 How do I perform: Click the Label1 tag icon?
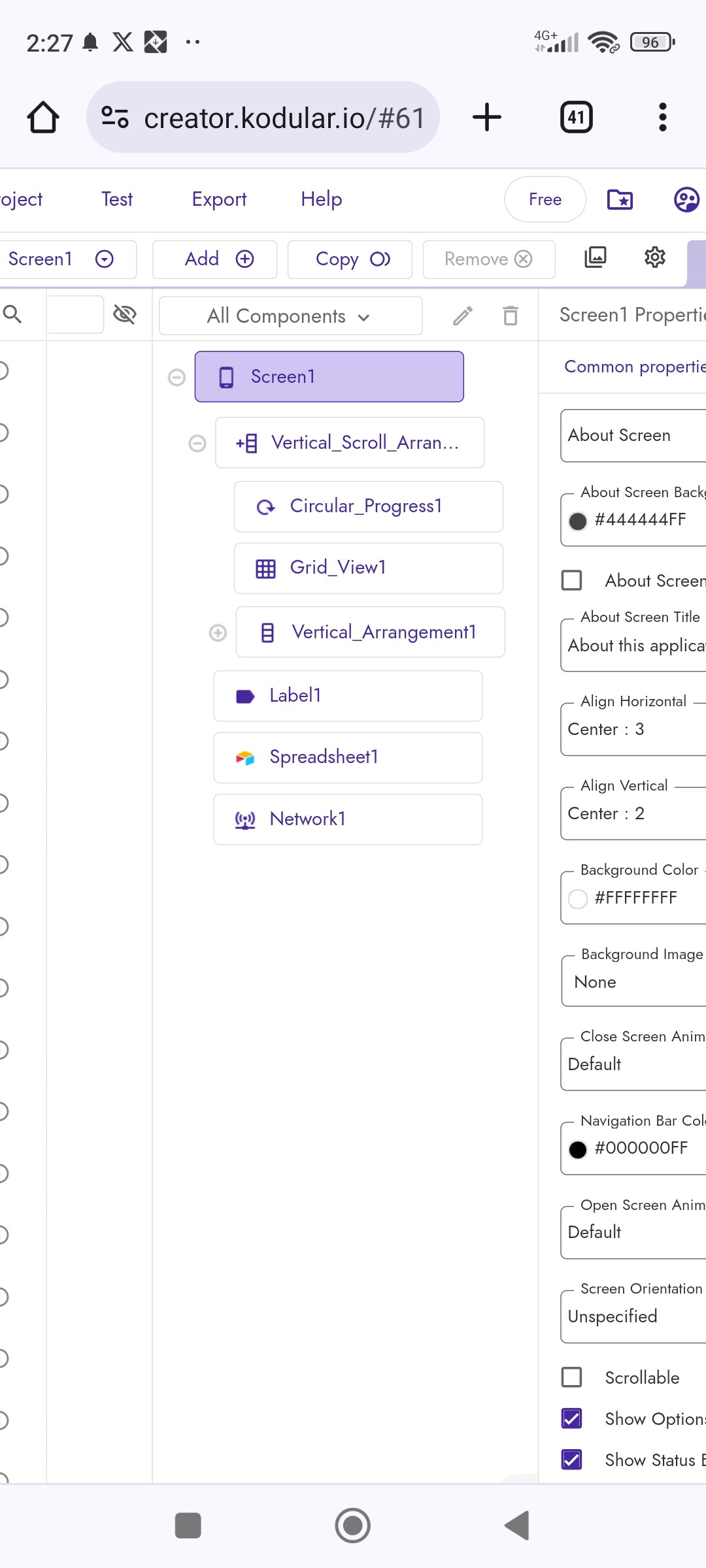coord(245,696)
